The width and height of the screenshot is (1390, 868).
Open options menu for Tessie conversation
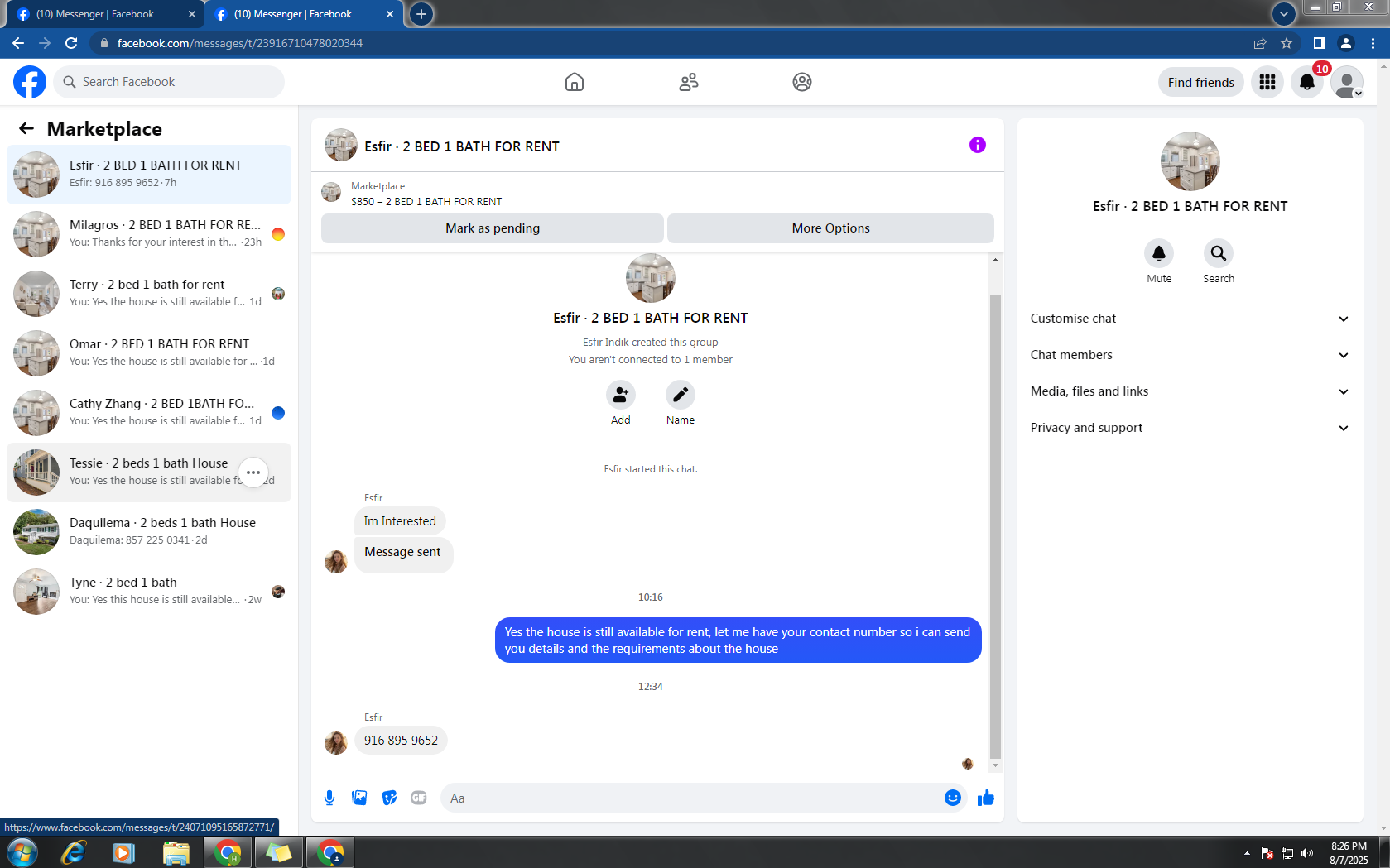(x=253, y=472)
